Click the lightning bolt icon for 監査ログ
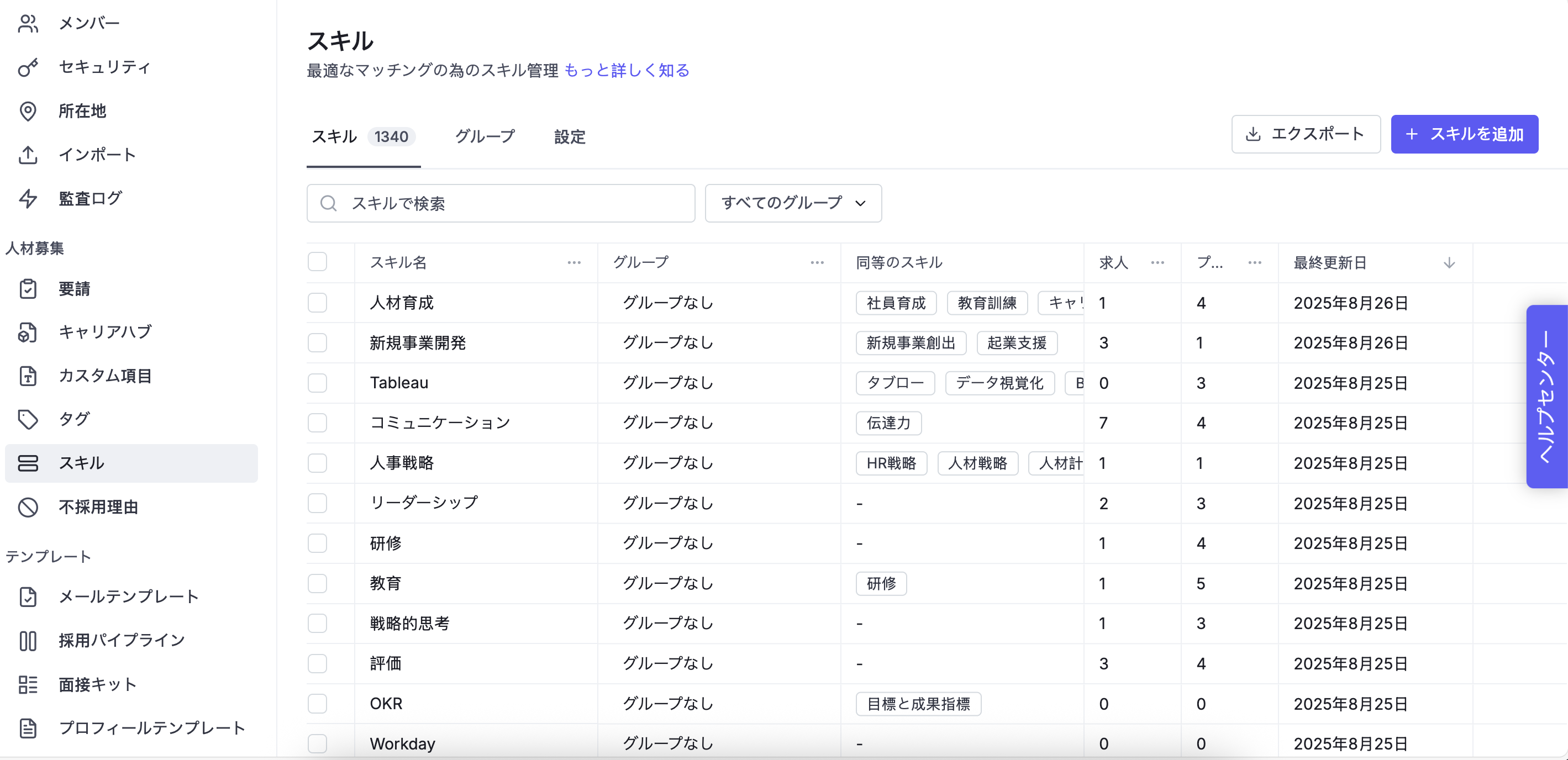 28,198
